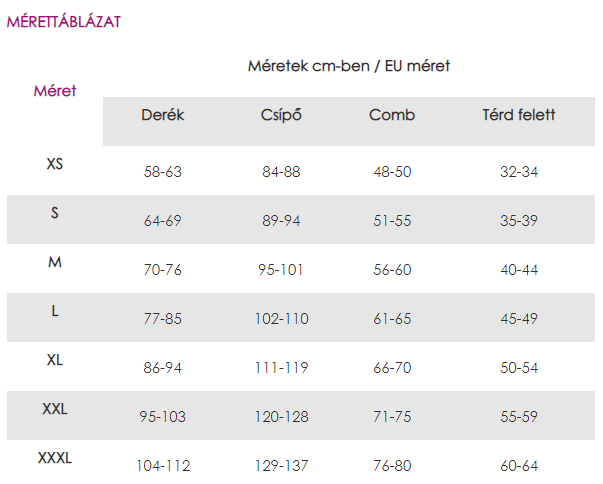Select the Csípő column header

pos(281,115)
